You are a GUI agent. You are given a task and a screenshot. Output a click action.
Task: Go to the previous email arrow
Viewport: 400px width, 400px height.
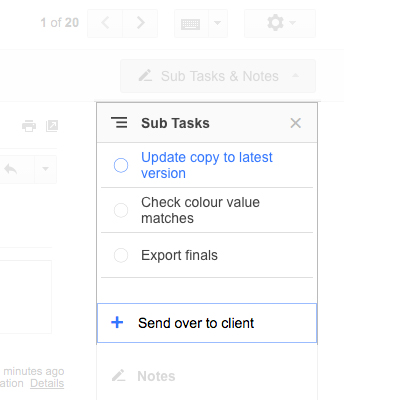coord(105,23)
